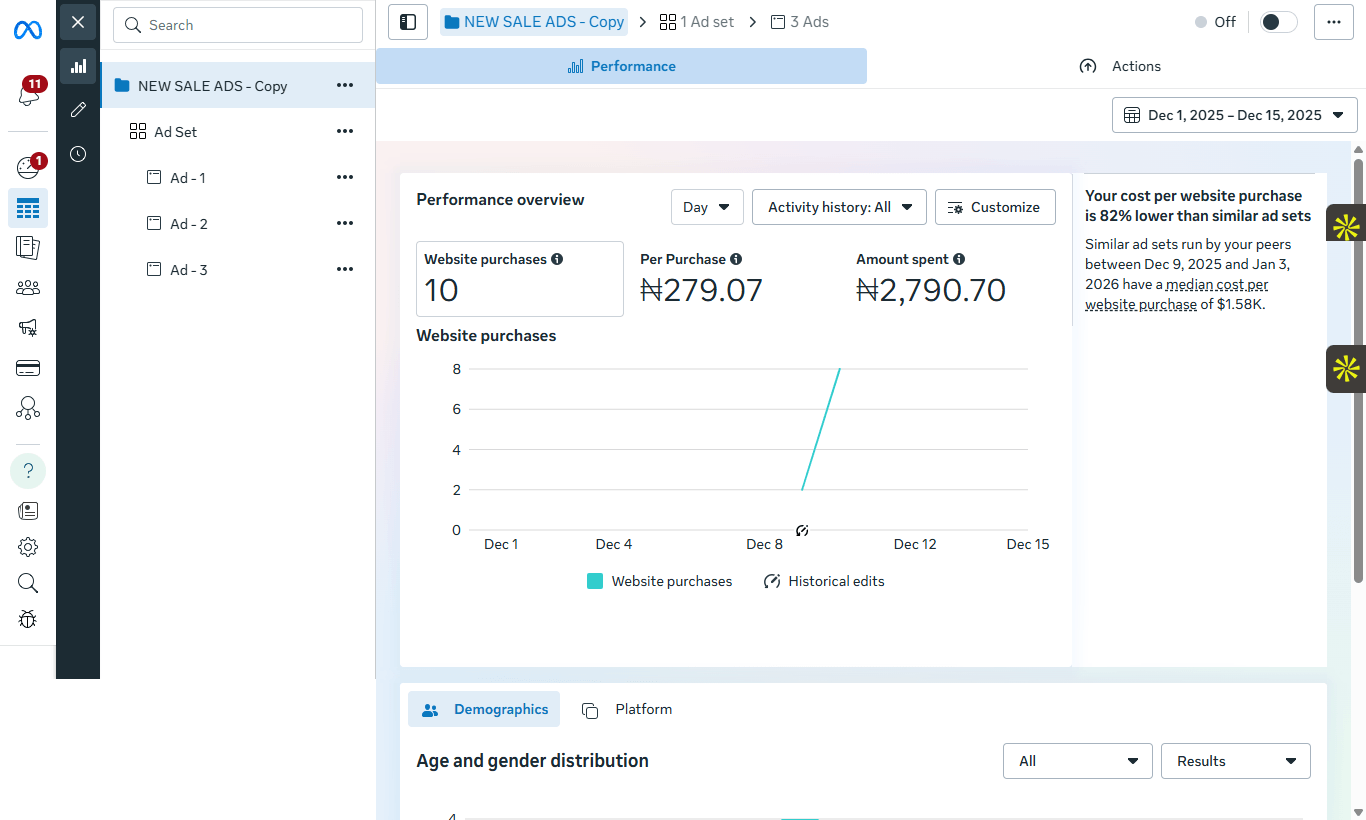Viewport: 1366px width, 820px height.
Task: Toggle the side panel layout button
Action: point(408,22)
